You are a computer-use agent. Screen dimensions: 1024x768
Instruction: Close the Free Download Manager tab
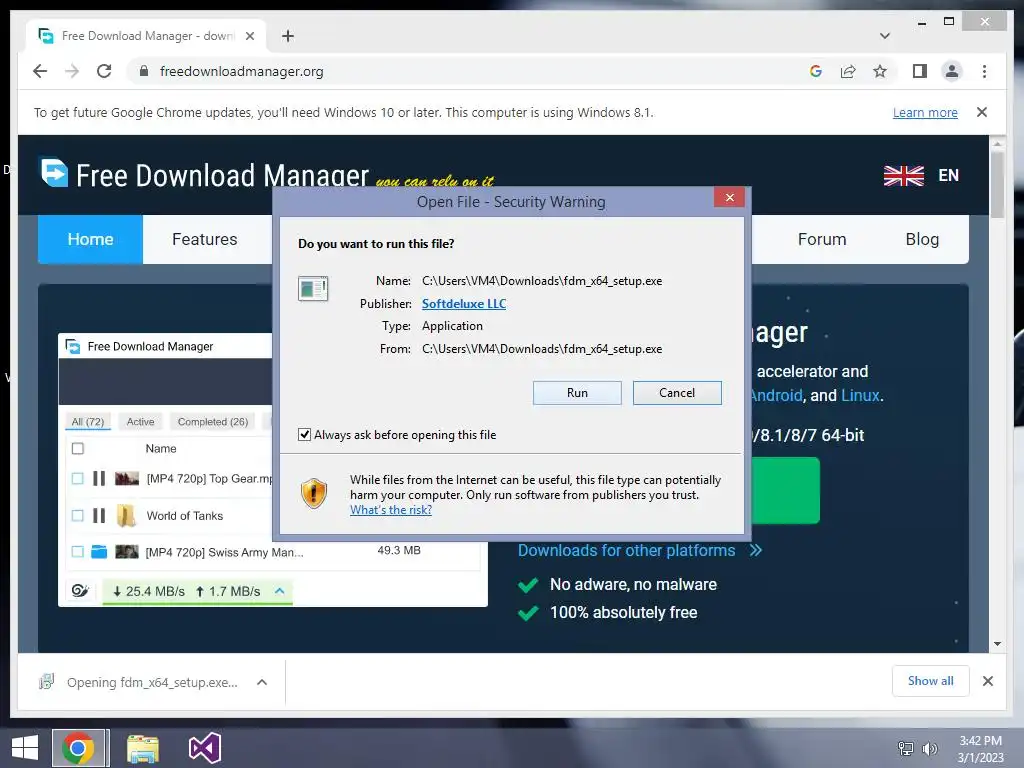tap(249, 36)
